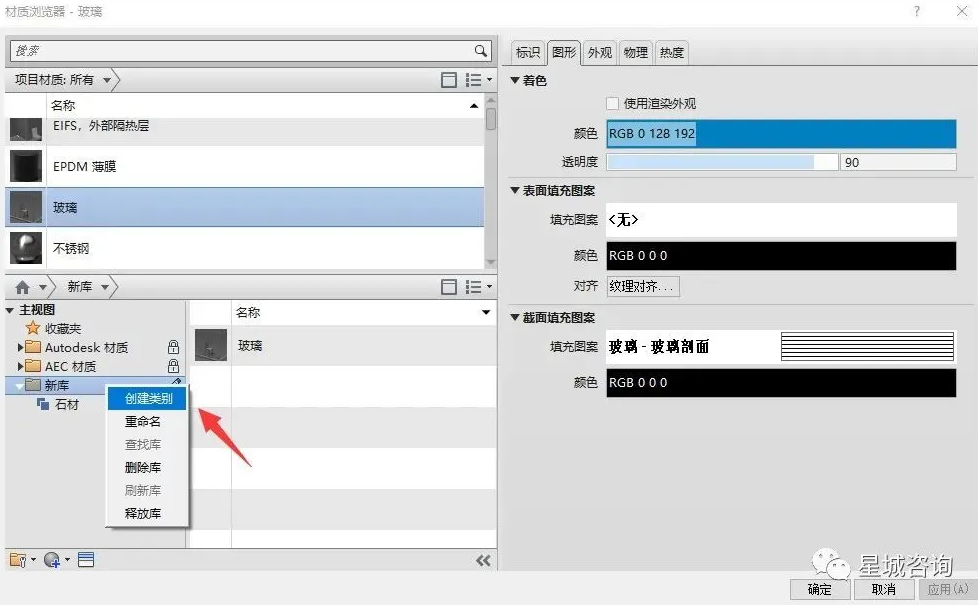Select EPDM 薄膜 material row
The width and height of the screenshot is (978, 605).
click(244, 166)
